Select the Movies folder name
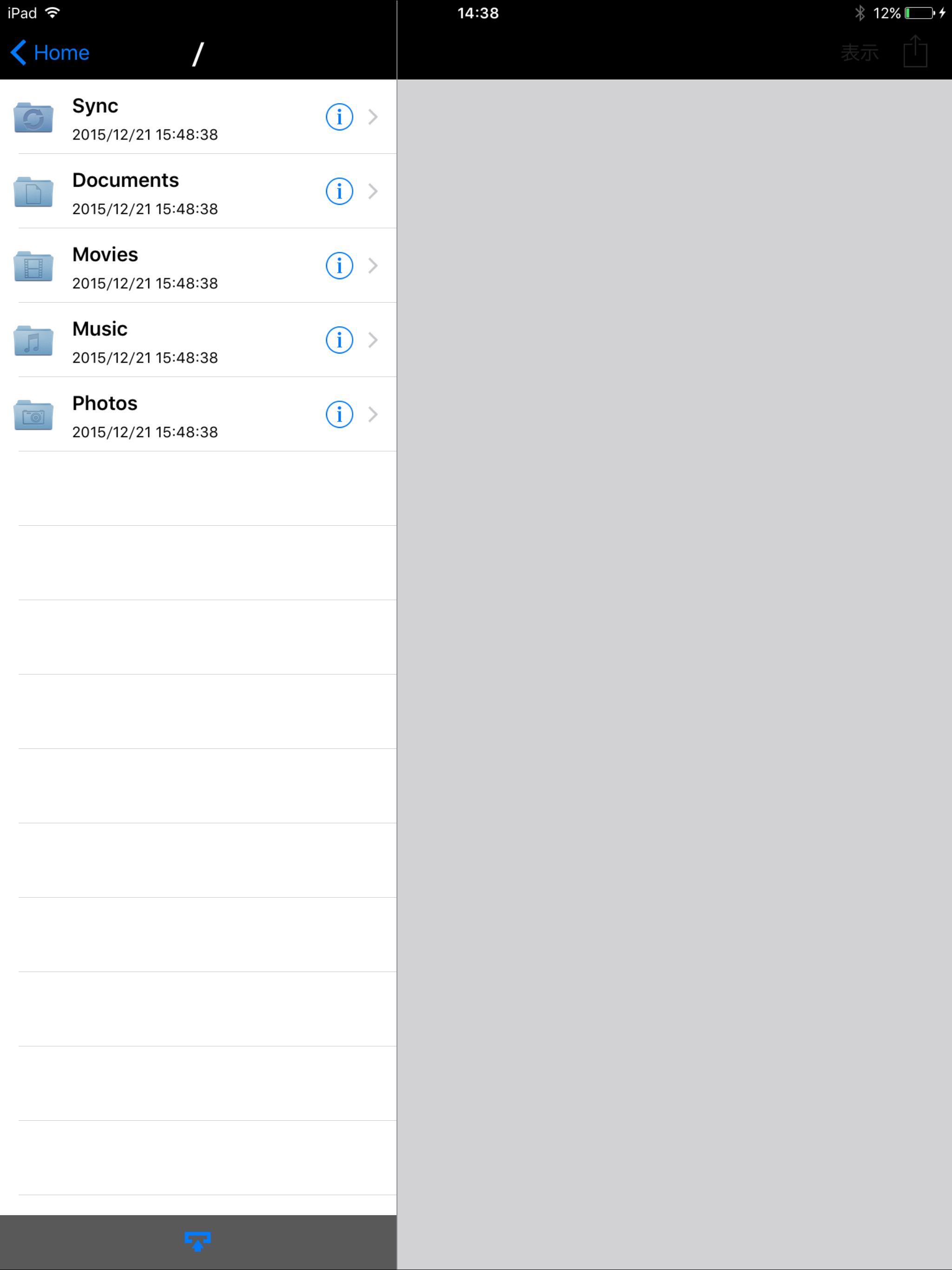 (105, 255)
